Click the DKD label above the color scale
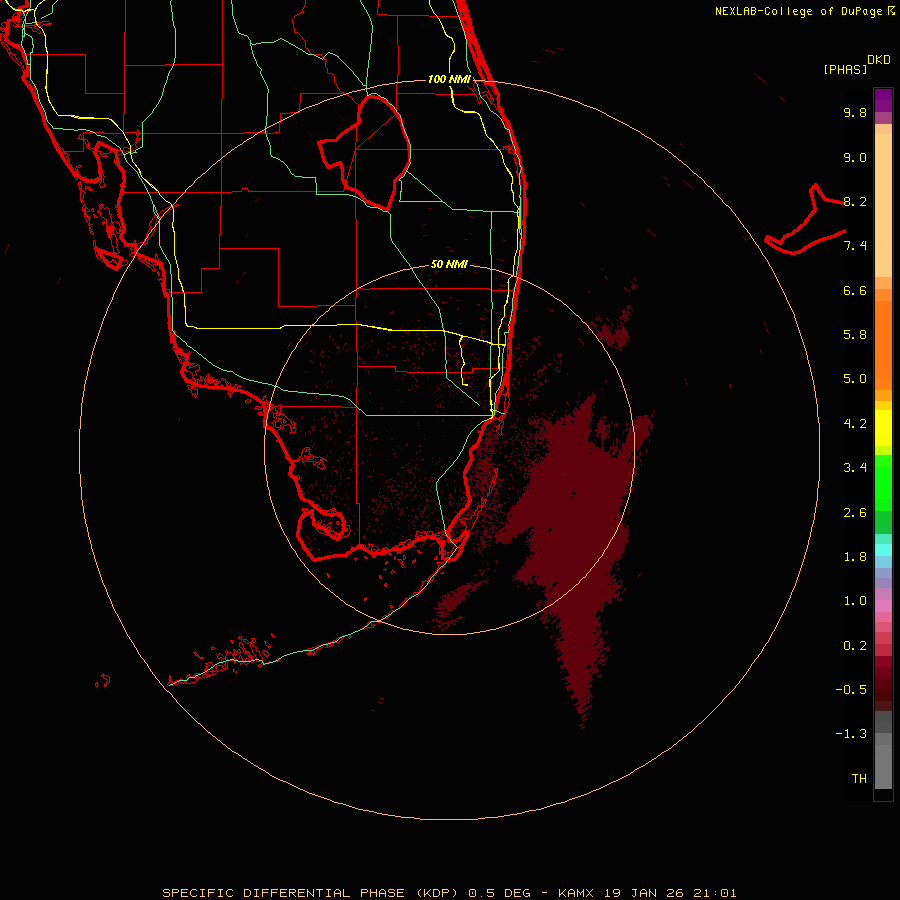This screenshot has height=900, width=900. click(x=878, y=60)
